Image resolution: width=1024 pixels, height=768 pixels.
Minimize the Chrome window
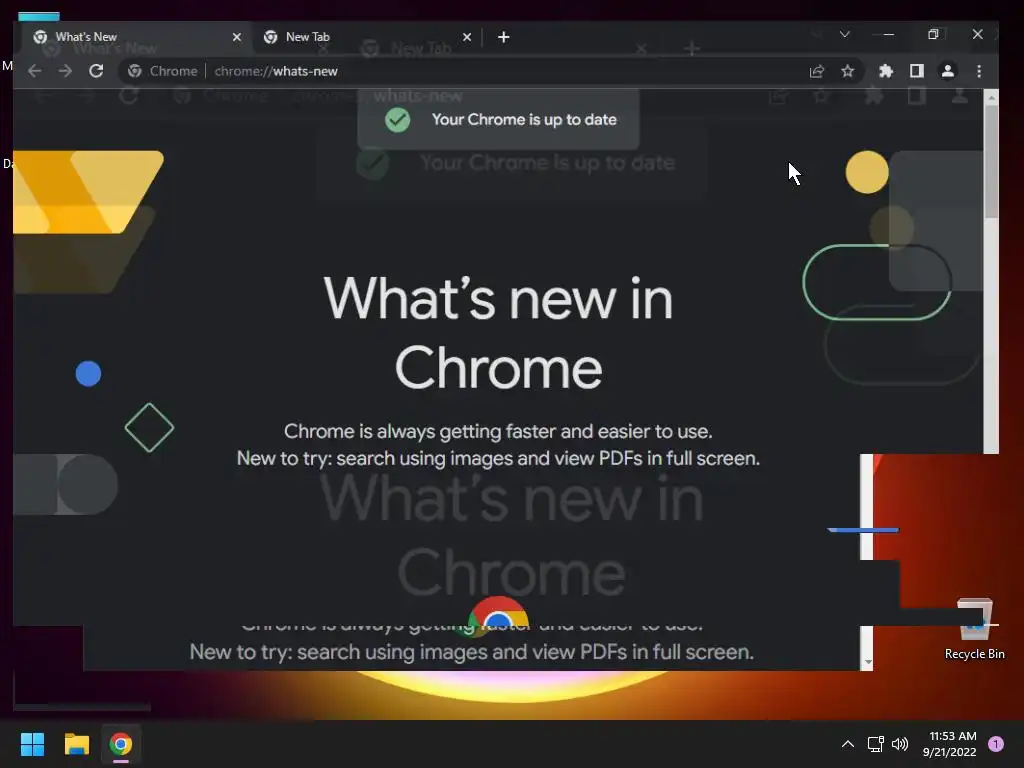(x=888, y=34)
